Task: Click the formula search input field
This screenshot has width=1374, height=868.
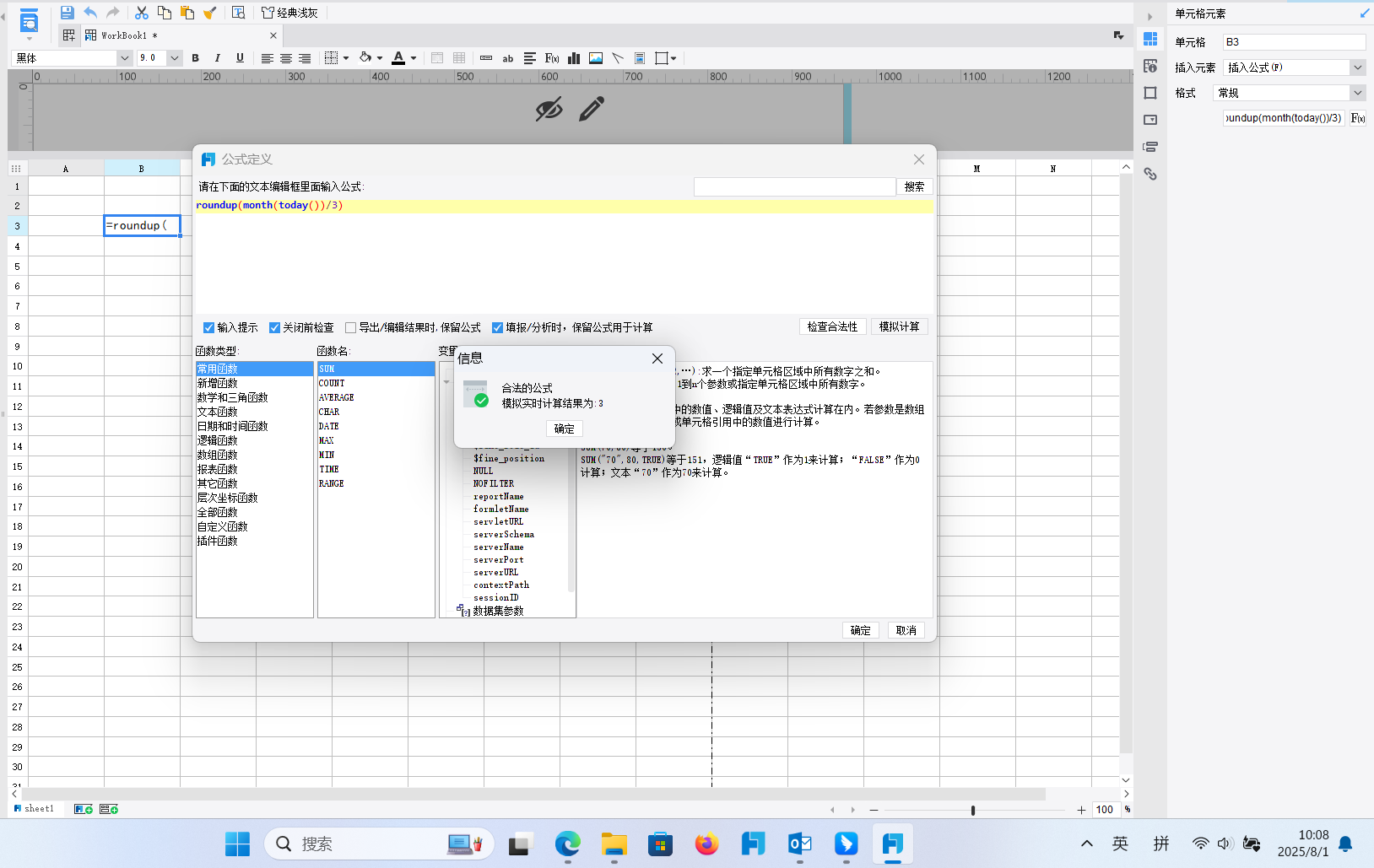Action: pyautogui.click(x=794, y=186)
